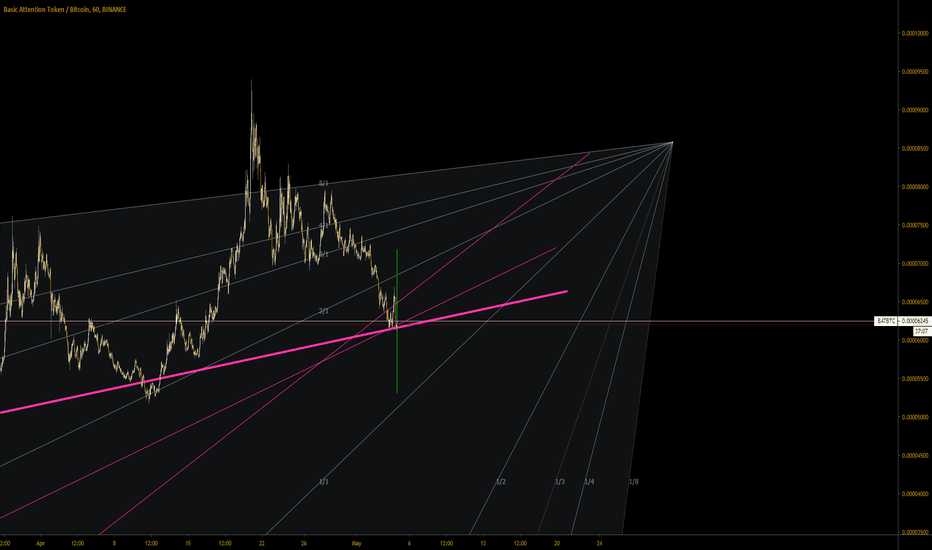Click the 0.00007500 price axis label

click(x=915, y=225)
